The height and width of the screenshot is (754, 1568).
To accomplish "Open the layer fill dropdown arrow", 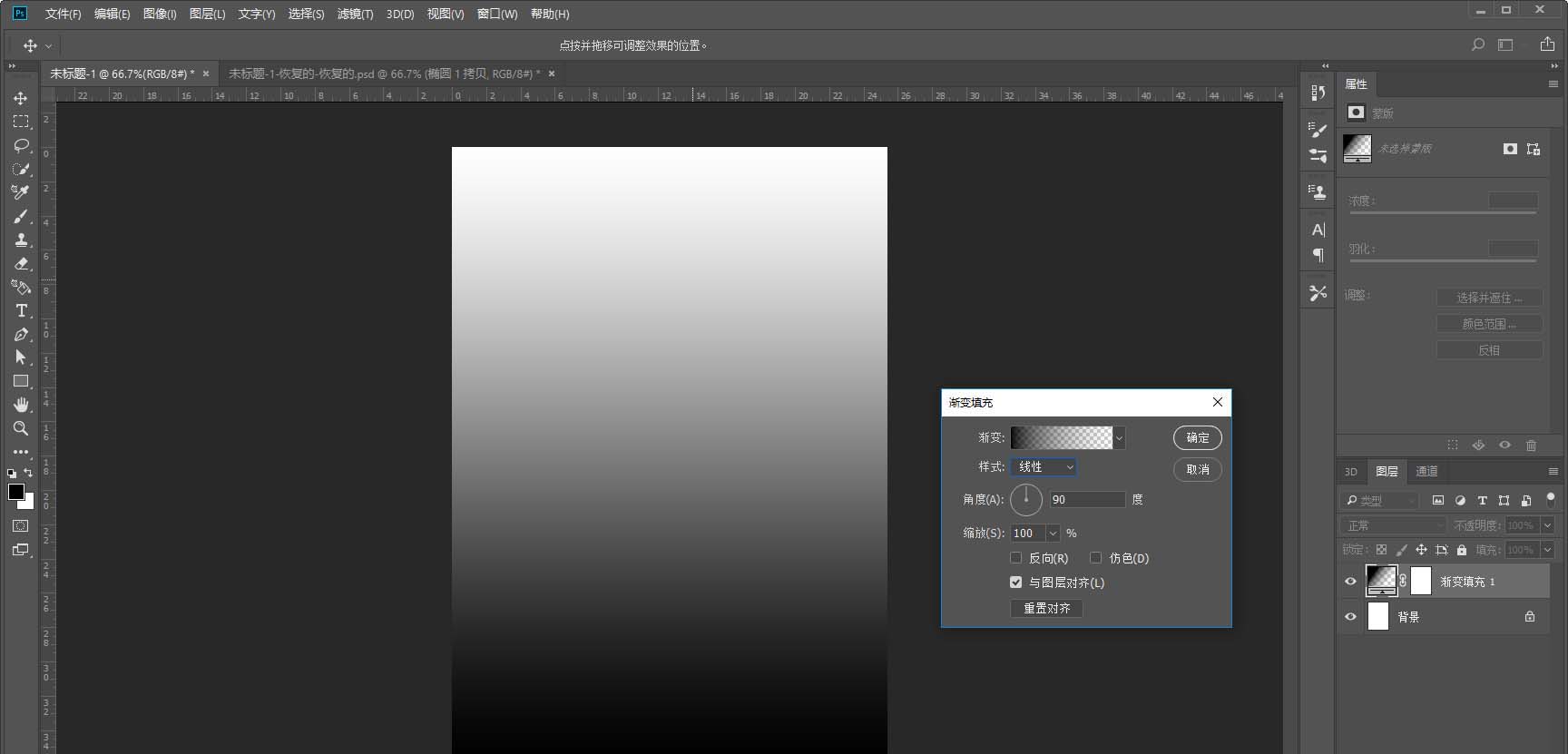I will coord(1548,550).
